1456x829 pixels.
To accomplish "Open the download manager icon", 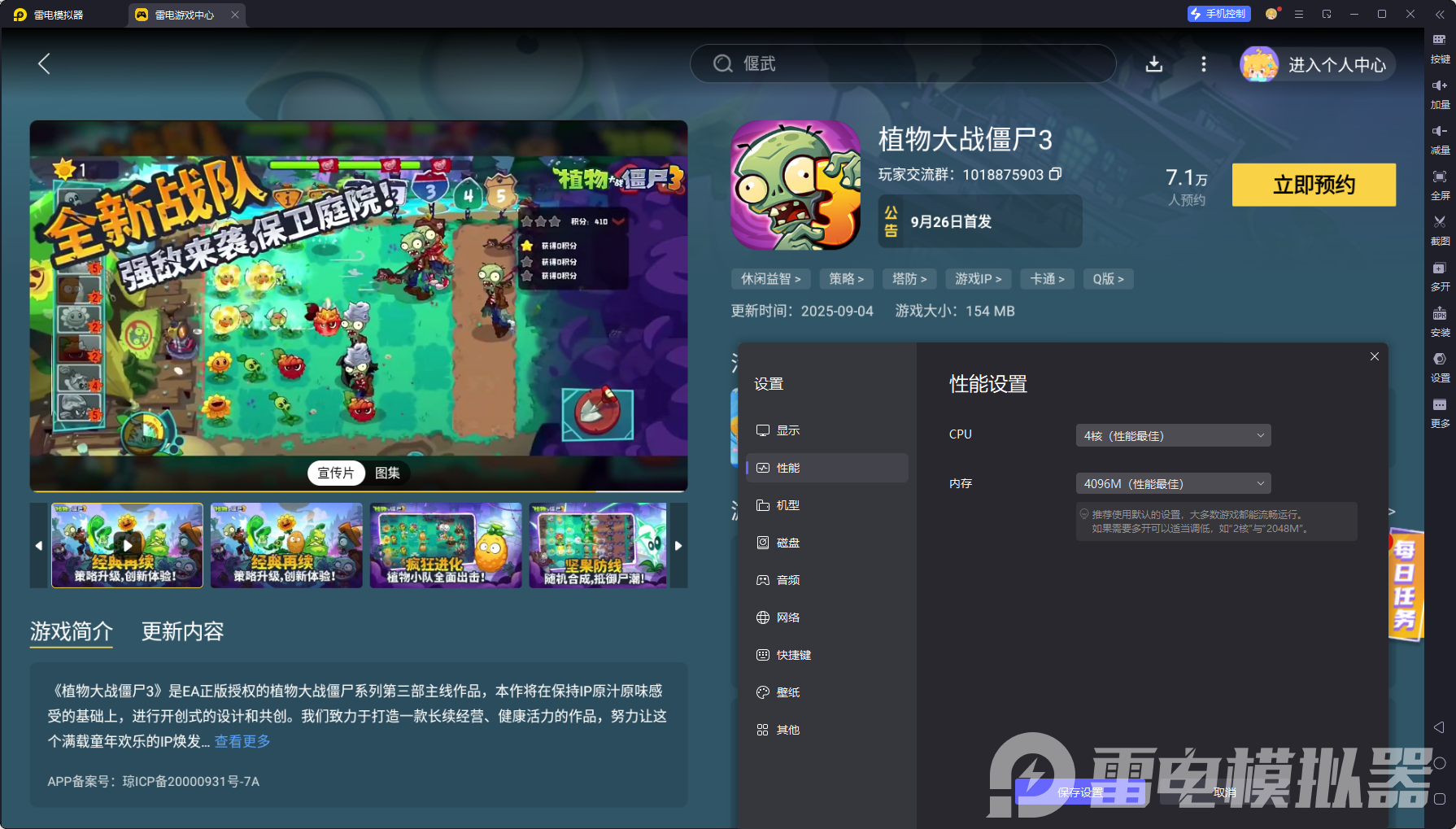I will tap(1154, 64).
